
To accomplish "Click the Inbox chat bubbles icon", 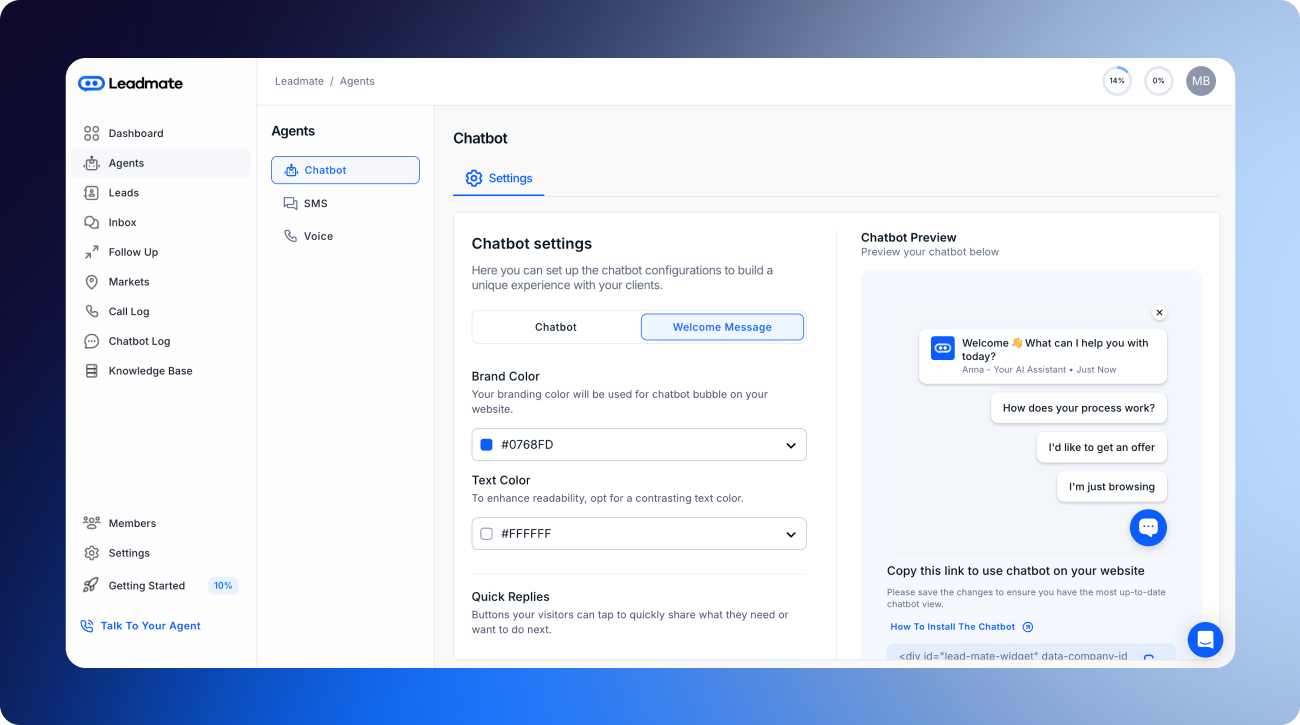I will coord(92,223).
